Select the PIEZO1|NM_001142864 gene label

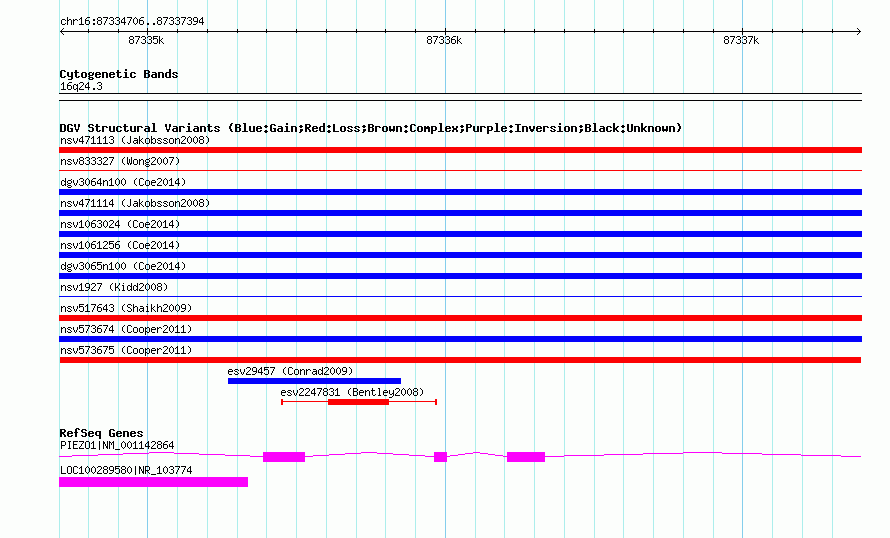[x=117, y=445]
